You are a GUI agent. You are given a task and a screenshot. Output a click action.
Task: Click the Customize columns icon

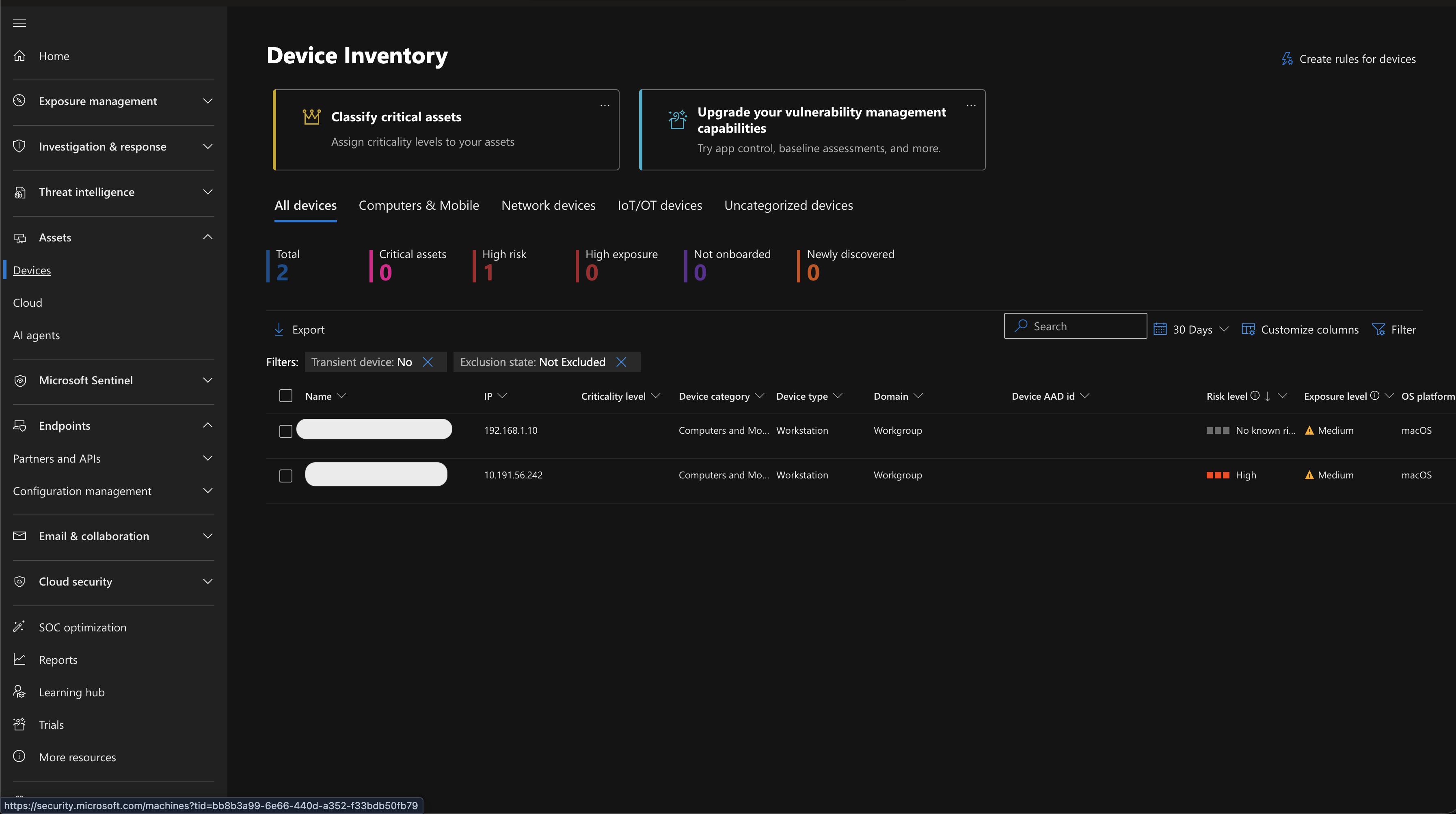tap(1248, 329)
